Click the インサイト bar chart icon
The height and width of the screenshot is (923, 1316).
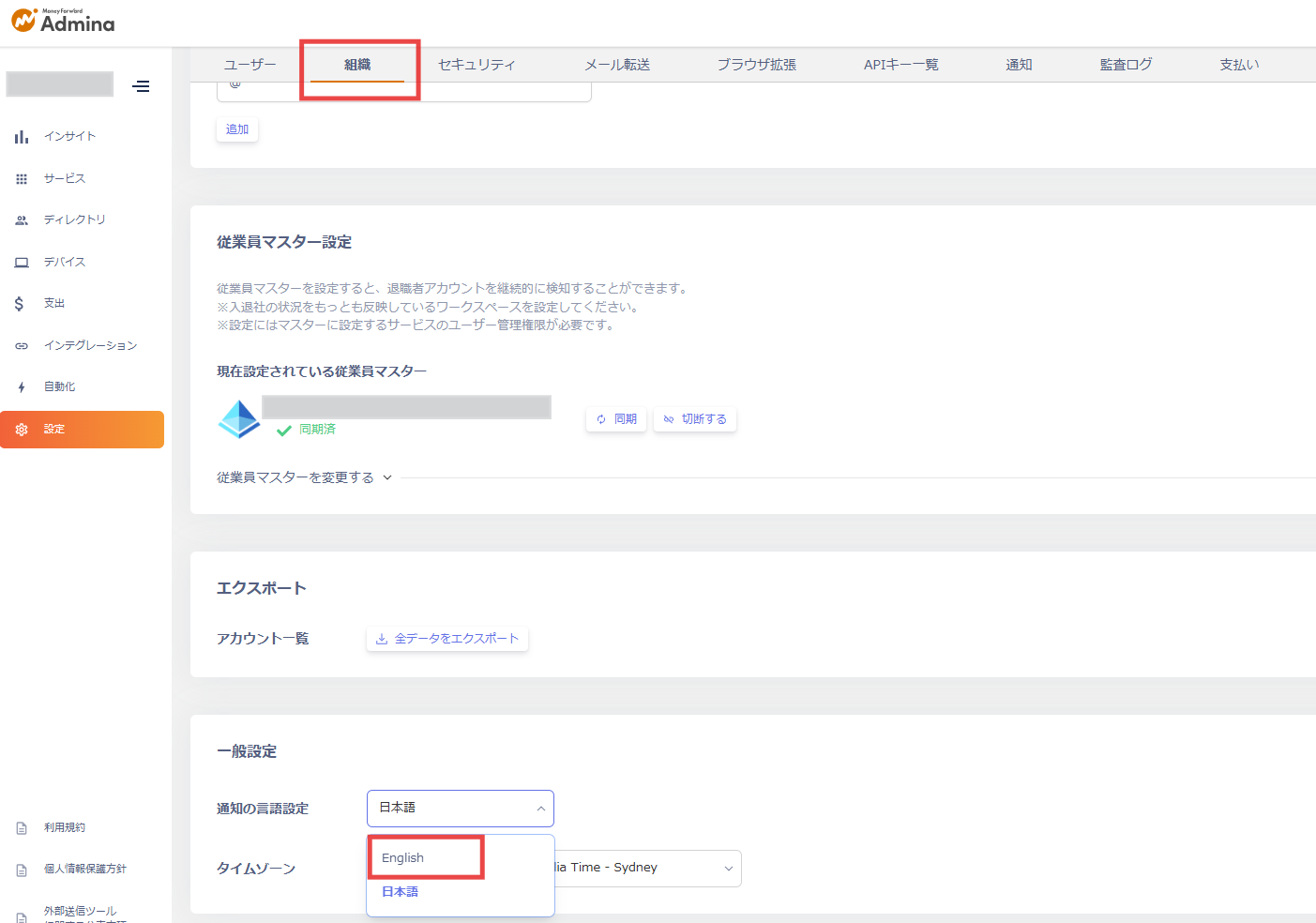[22, 137]
